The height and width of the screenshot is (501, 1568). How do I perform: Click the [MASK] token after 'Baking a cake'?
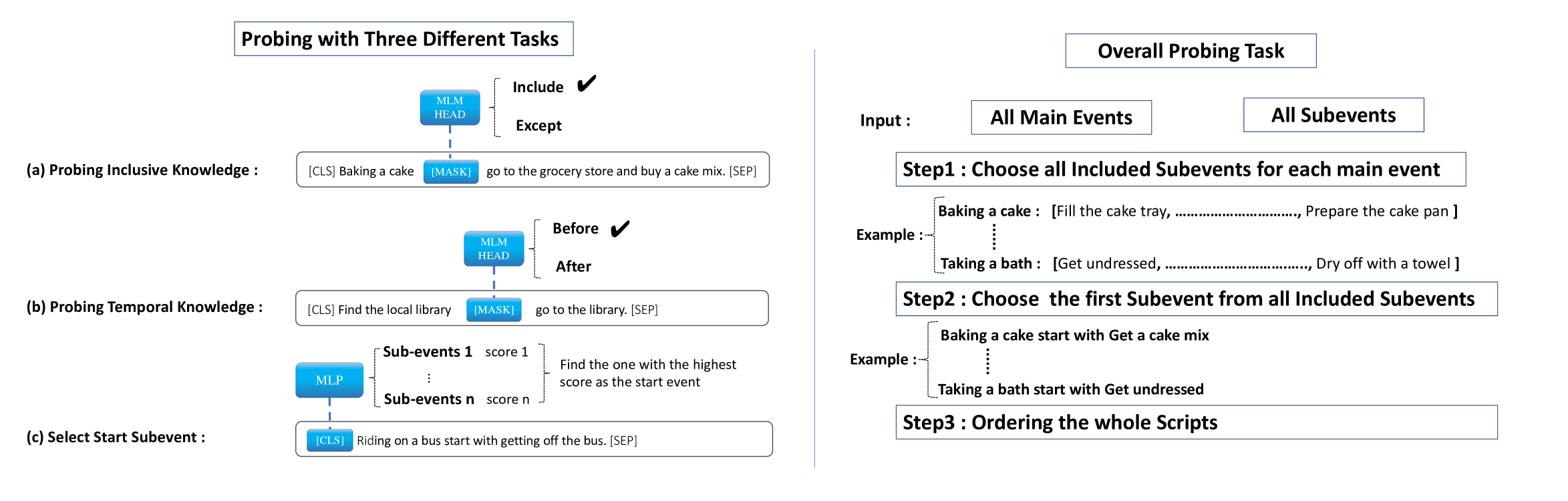pos(451,172)
